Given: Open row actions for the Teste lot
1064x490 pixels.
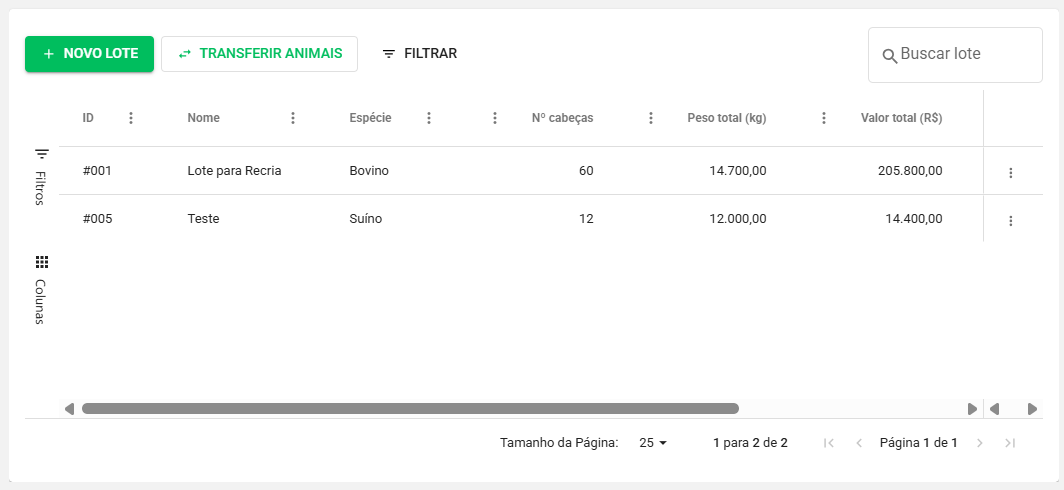Looking at the screenshot, I should (1010, 221).
